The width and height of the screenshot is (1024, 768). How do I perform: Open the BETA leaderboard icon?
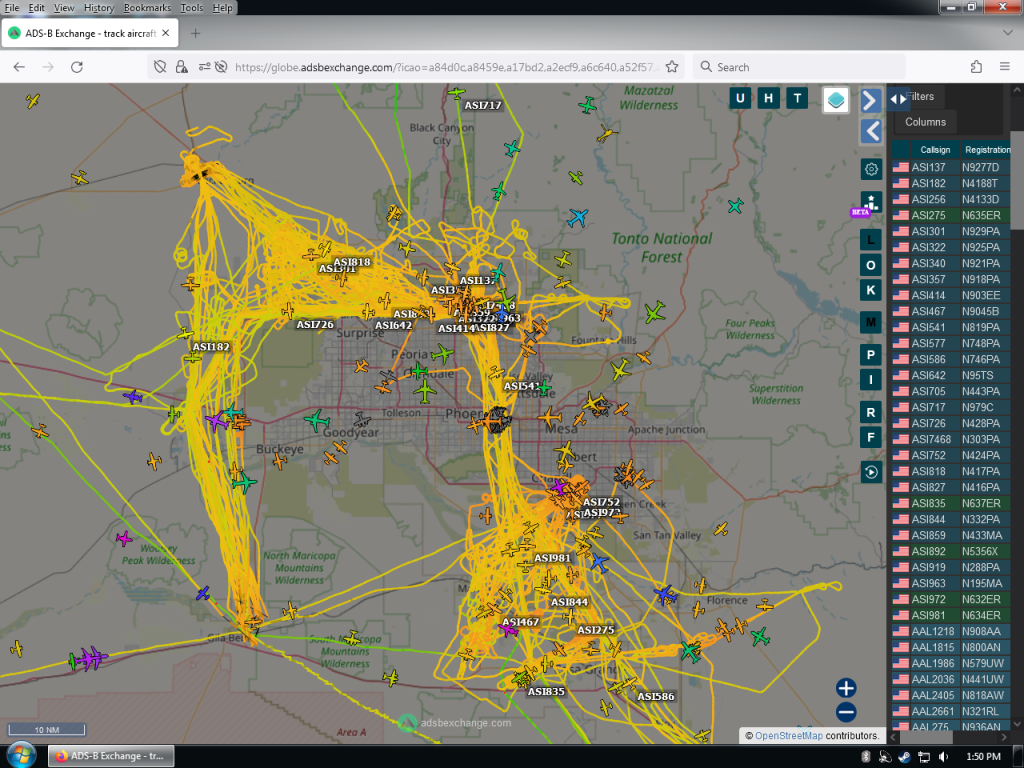click(x=871, y=202)
